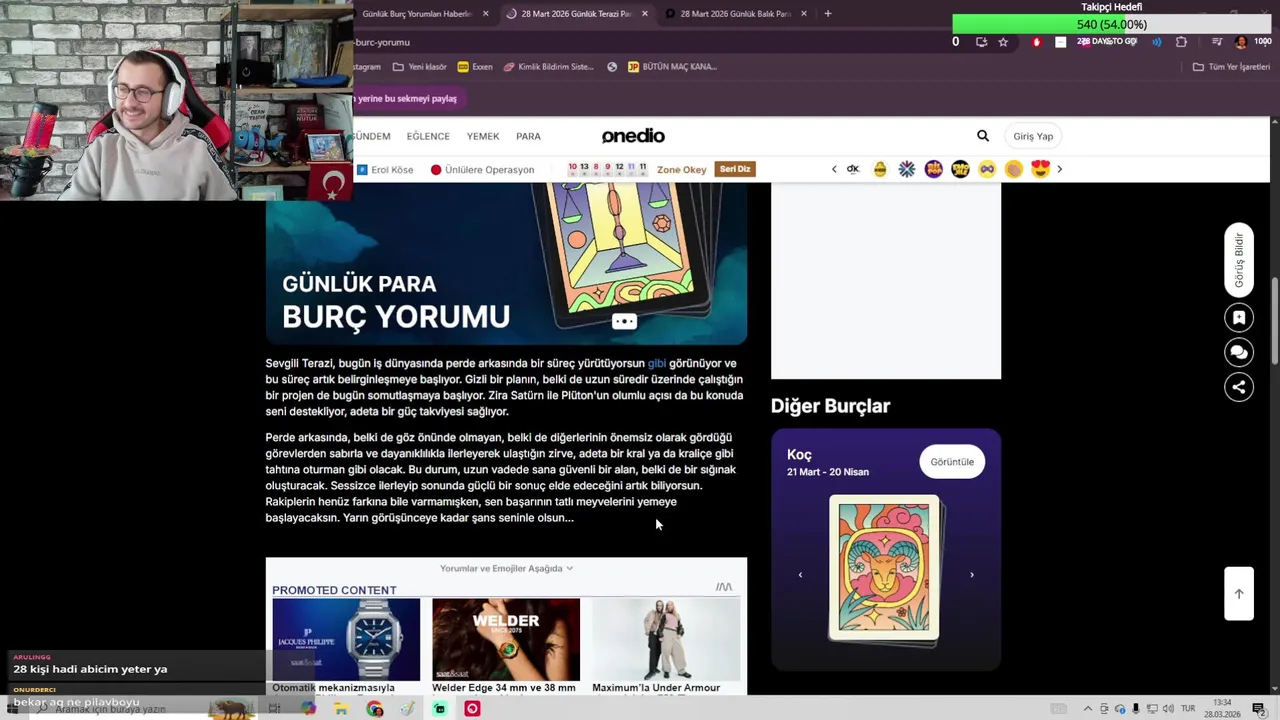Click the 'Giriş Yap' button
The height and width of the screenshot is (720, 1280).
point(1033,136)
